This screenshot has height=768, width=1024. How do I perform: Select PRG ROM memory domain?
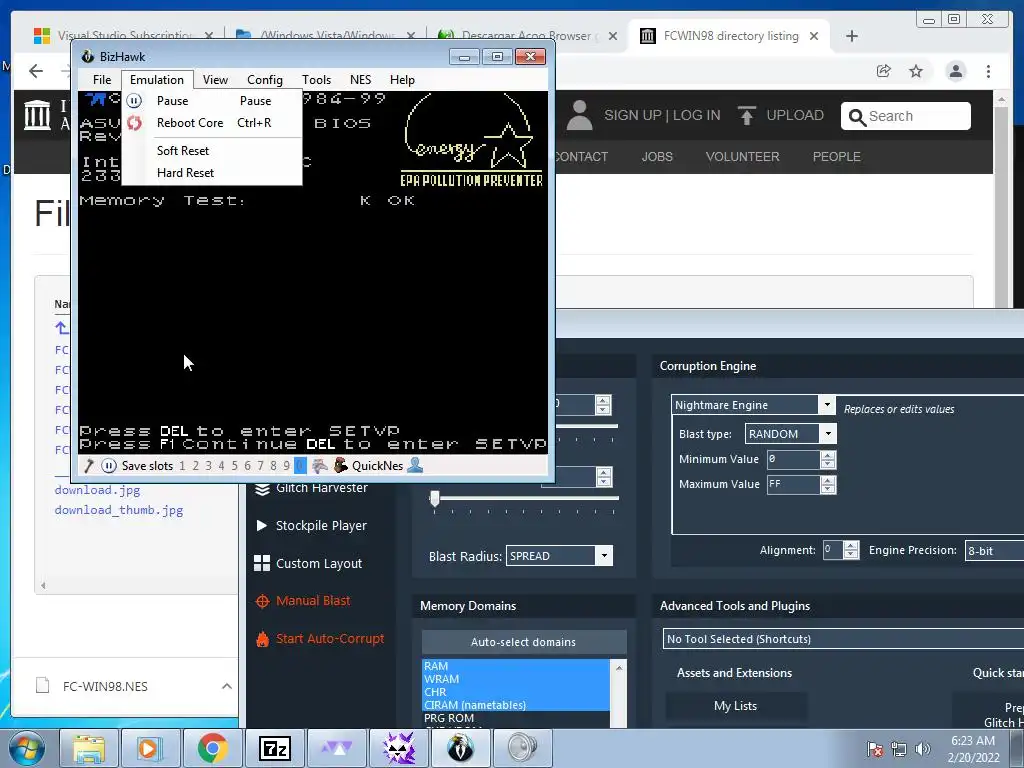pyautogui.click(x=516, y=718)
